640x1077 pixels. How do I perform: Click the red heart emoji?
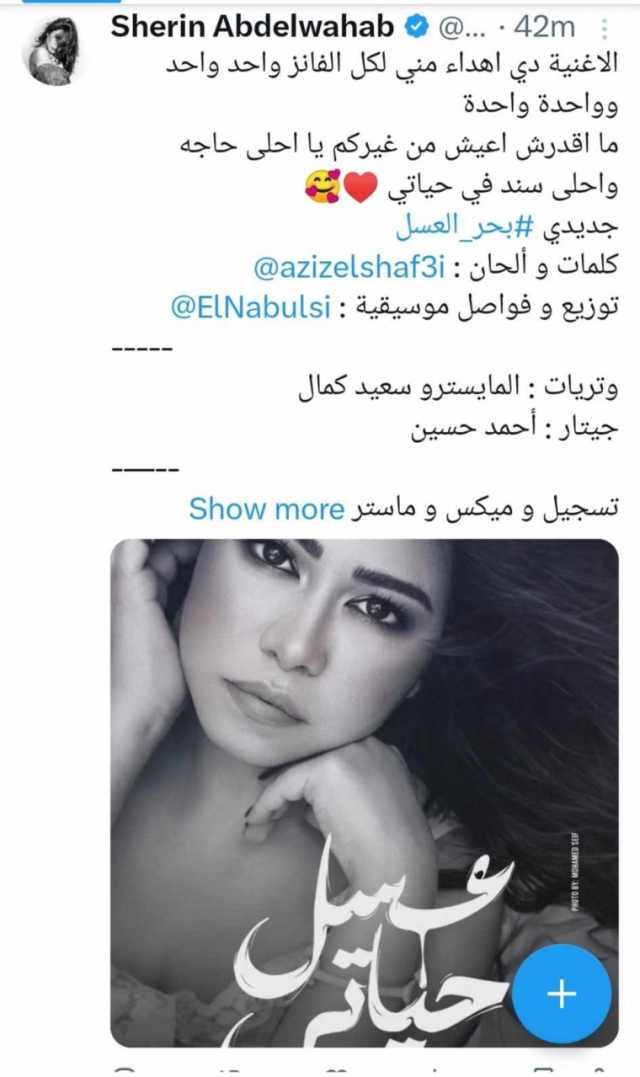361,188
